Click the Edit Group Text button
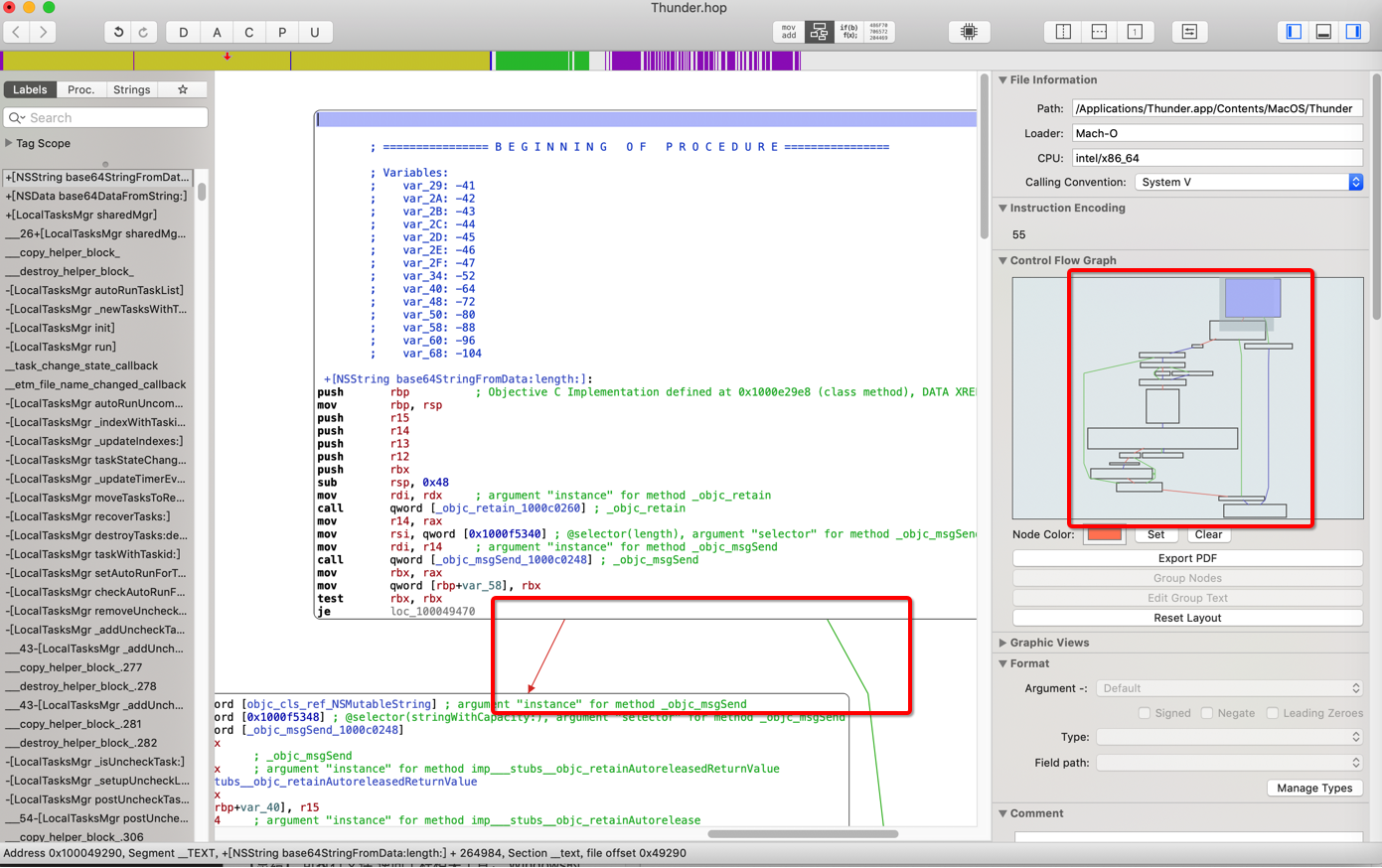Viewport: 1382px width, 868px height. pyautogui.click(x=1187, y=598)
